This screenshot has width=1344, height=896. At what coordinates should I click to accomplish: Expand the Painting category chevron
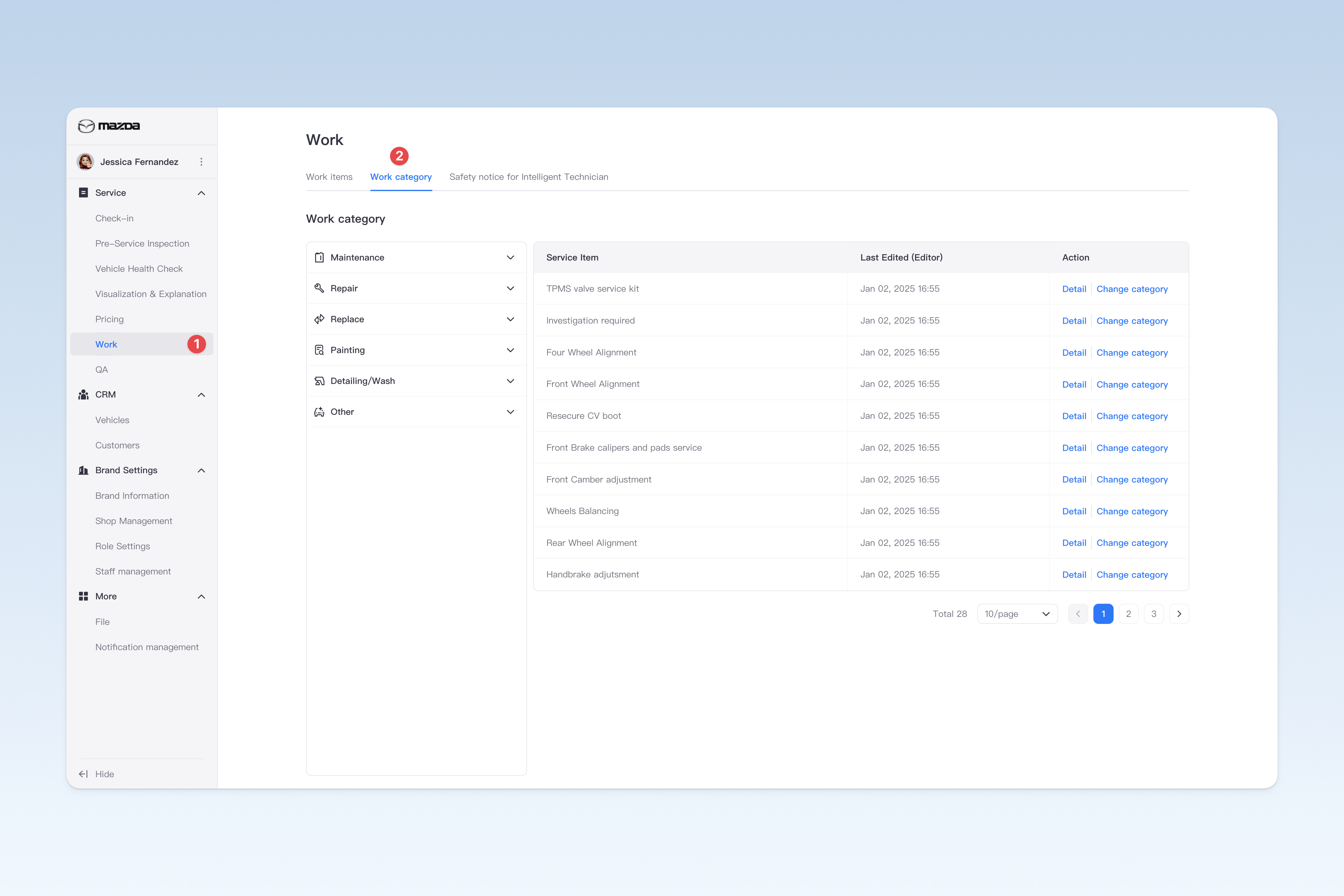(511, 350)
